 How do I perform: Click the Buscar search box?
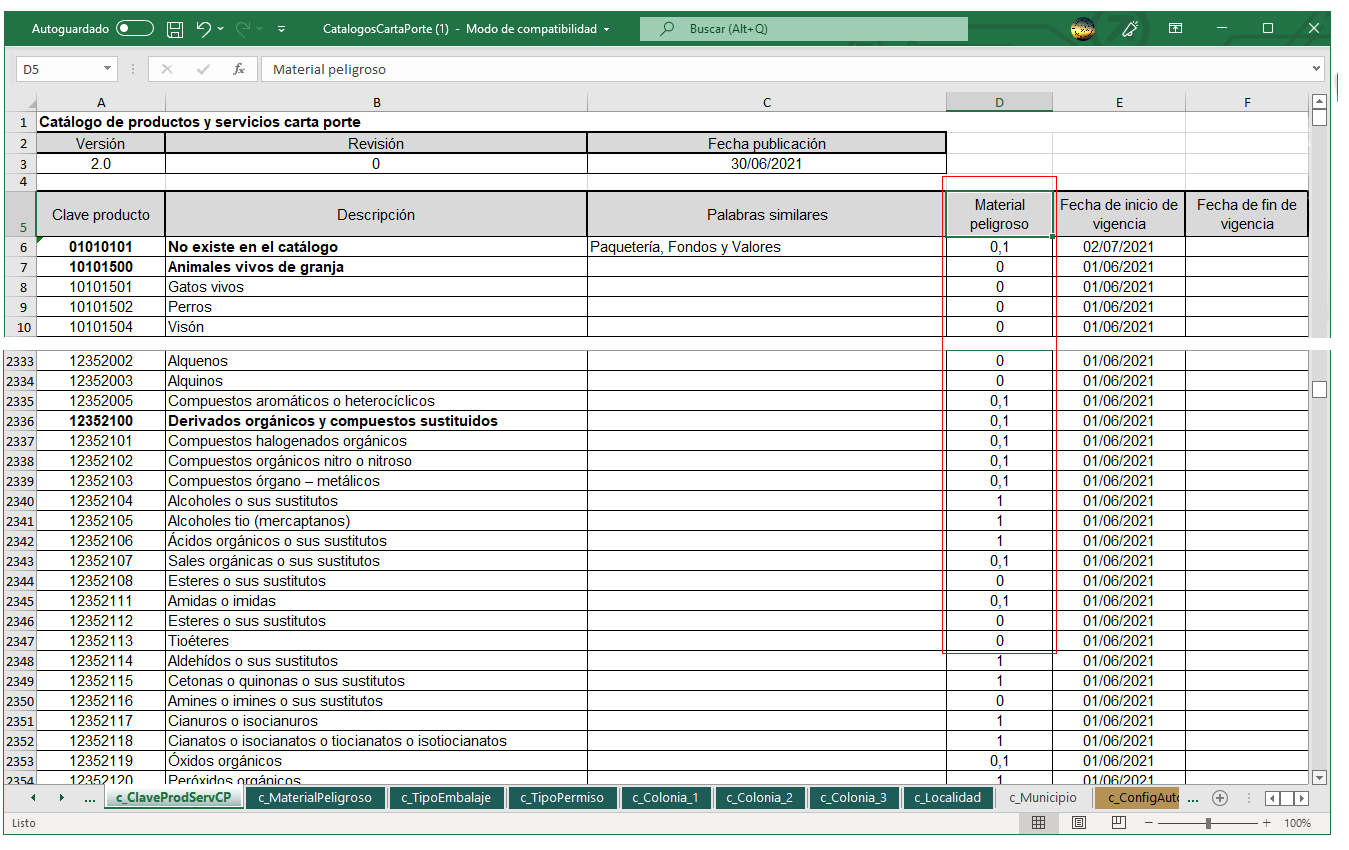tap(804, 29)
